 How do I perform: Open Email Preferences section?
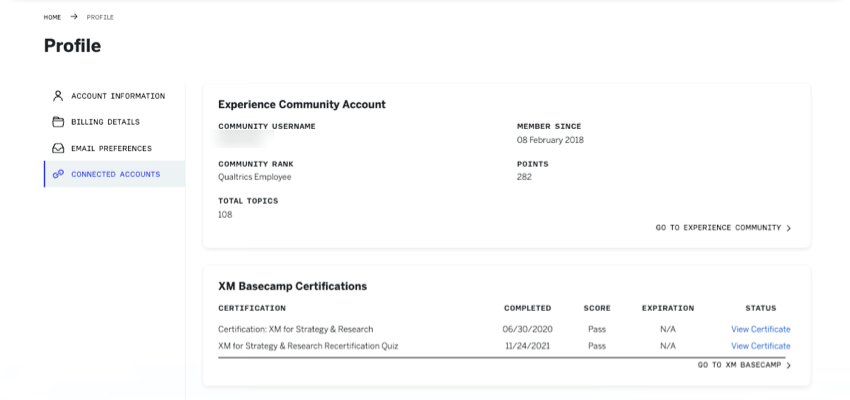coord(114,148)
